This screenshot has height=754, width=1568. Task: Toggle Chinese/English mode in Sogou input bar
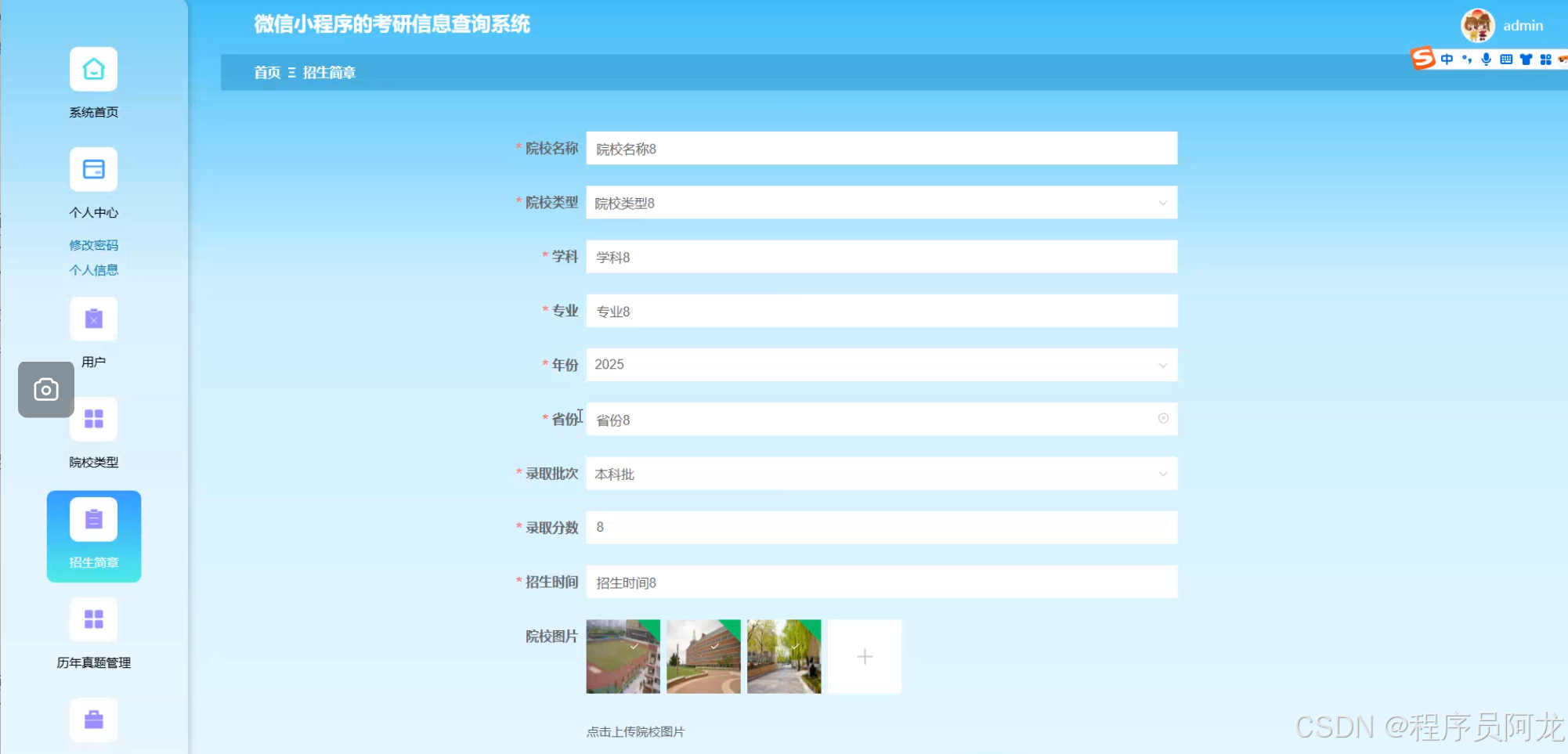[x=1447, y=59]
